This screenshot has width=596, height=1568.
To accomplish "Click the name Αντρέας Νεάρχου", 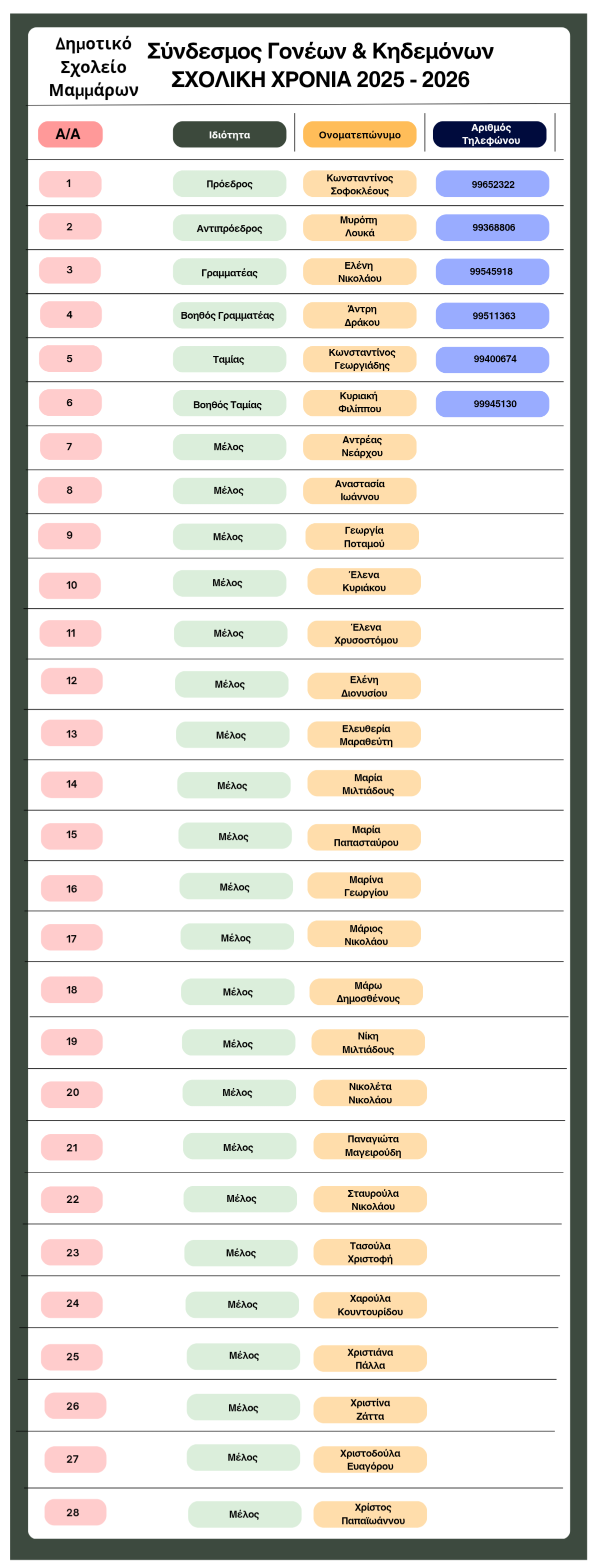I will pos(359,447).
